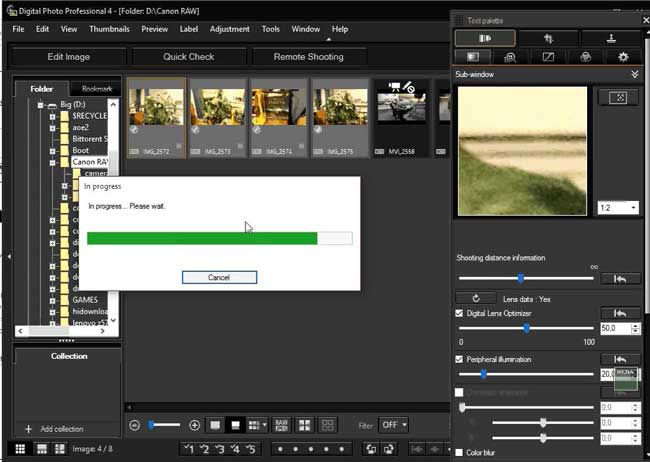The width and height of the screenshot is (650, 462).
Task: Click the Quick Check button
Action: click(189, 57)
